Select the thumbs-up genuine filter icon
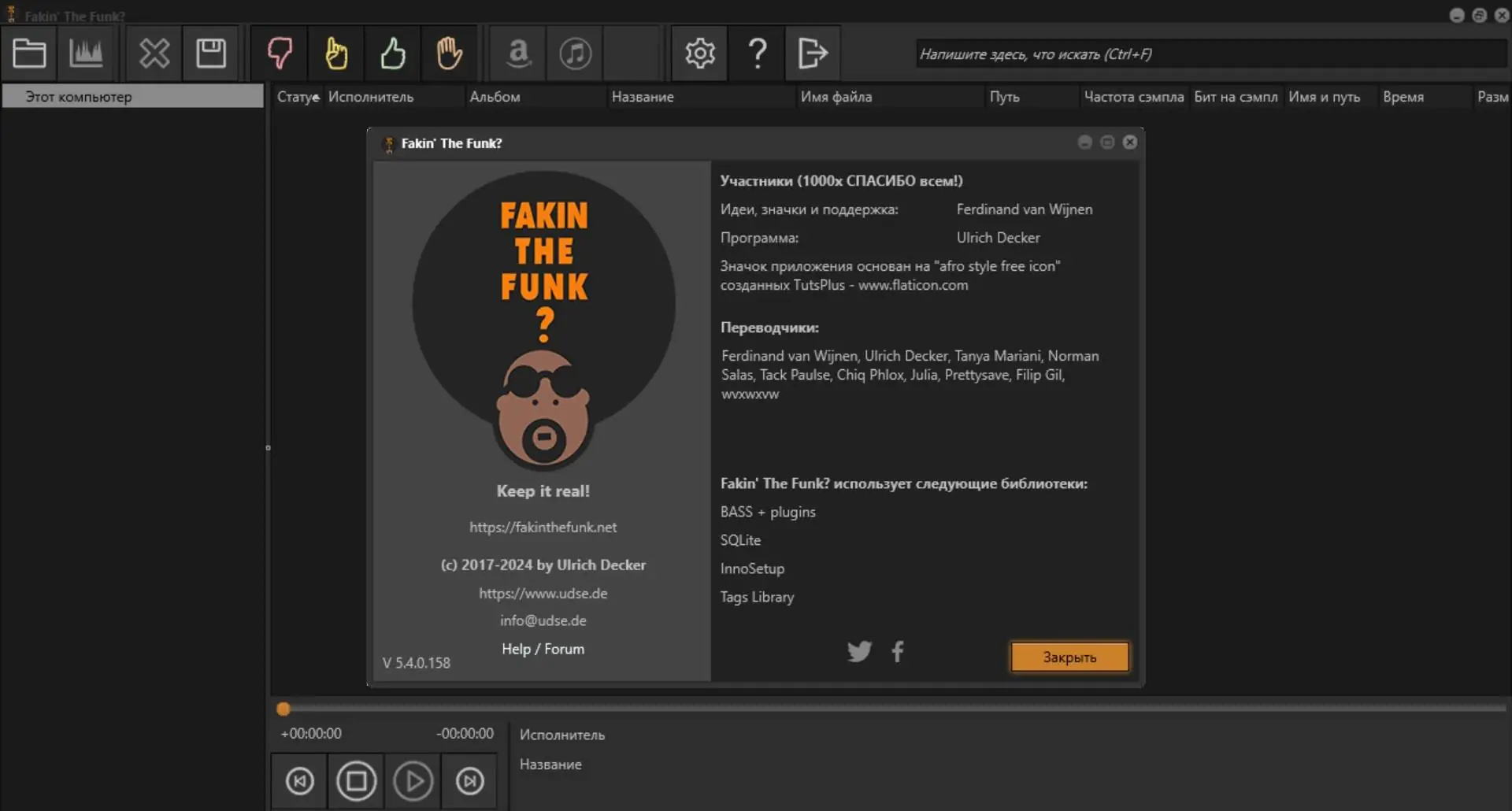 (394, 53)
